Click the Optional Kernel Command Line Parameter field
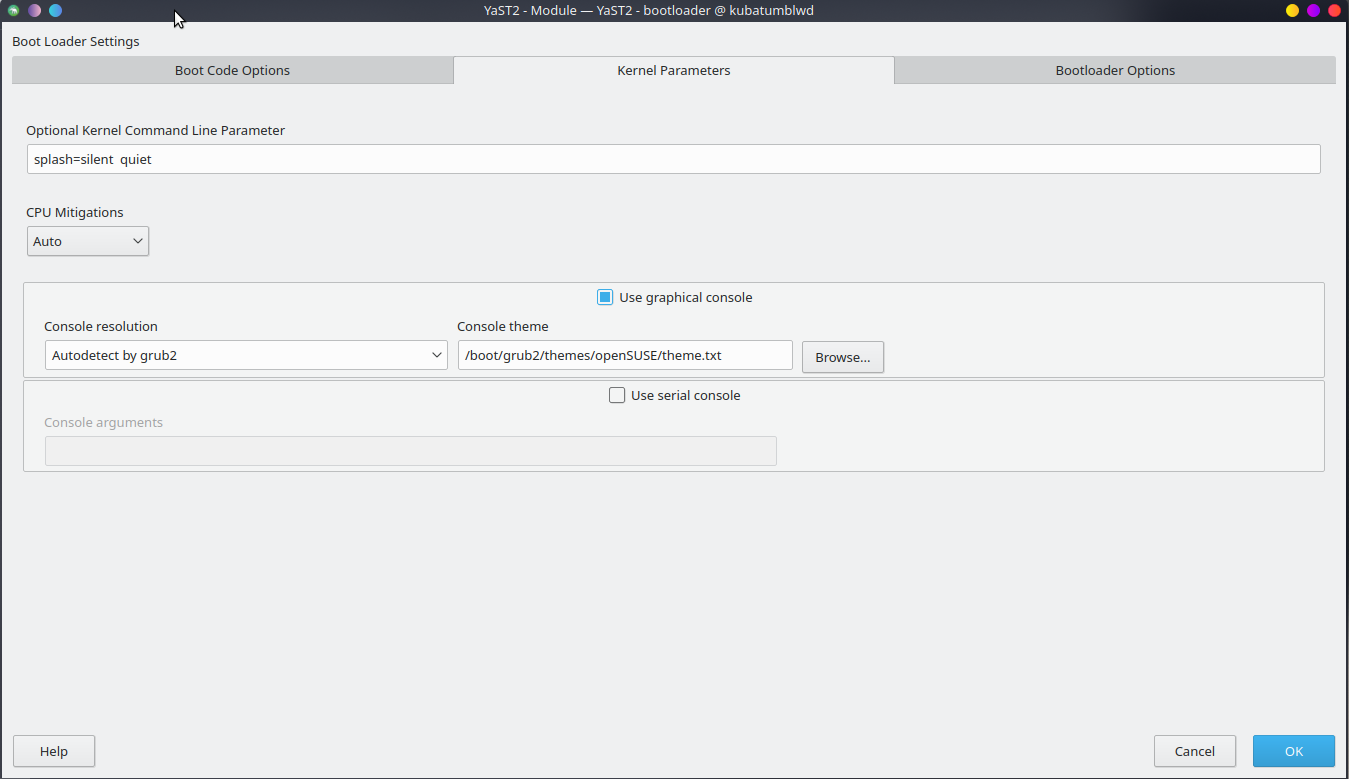This screenshot has height=779, width=1349. 674,159
